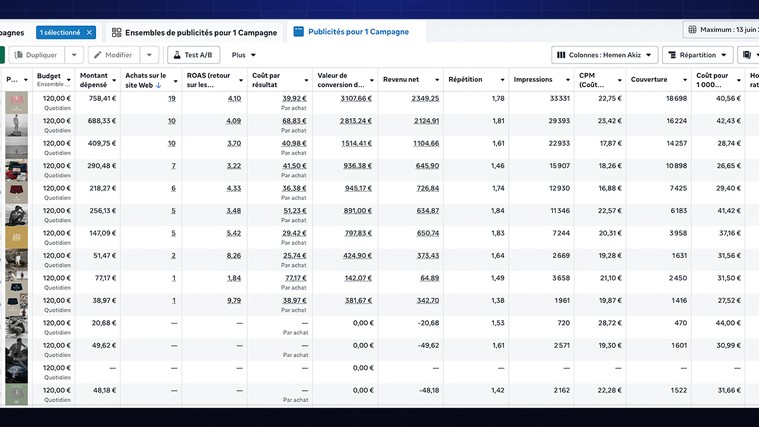Open the reports icon menu right of Répartition
The width and height of the screenshot is (759, 427).
[748, 55]
